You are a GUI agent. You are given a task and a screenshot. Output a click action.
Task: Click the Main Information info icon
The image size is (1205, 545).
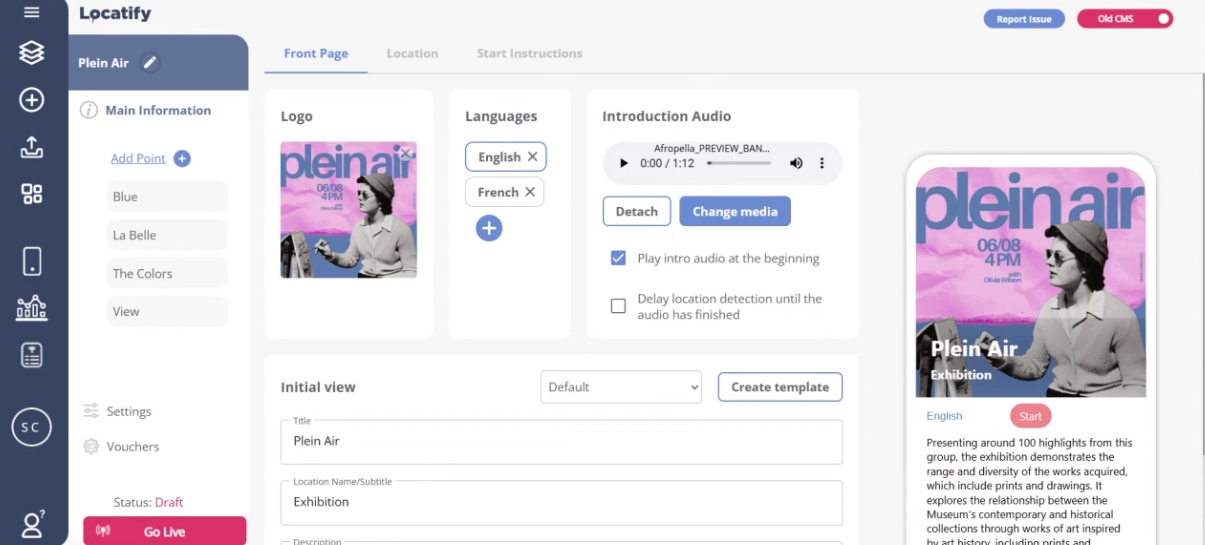(x=89, y=110)
